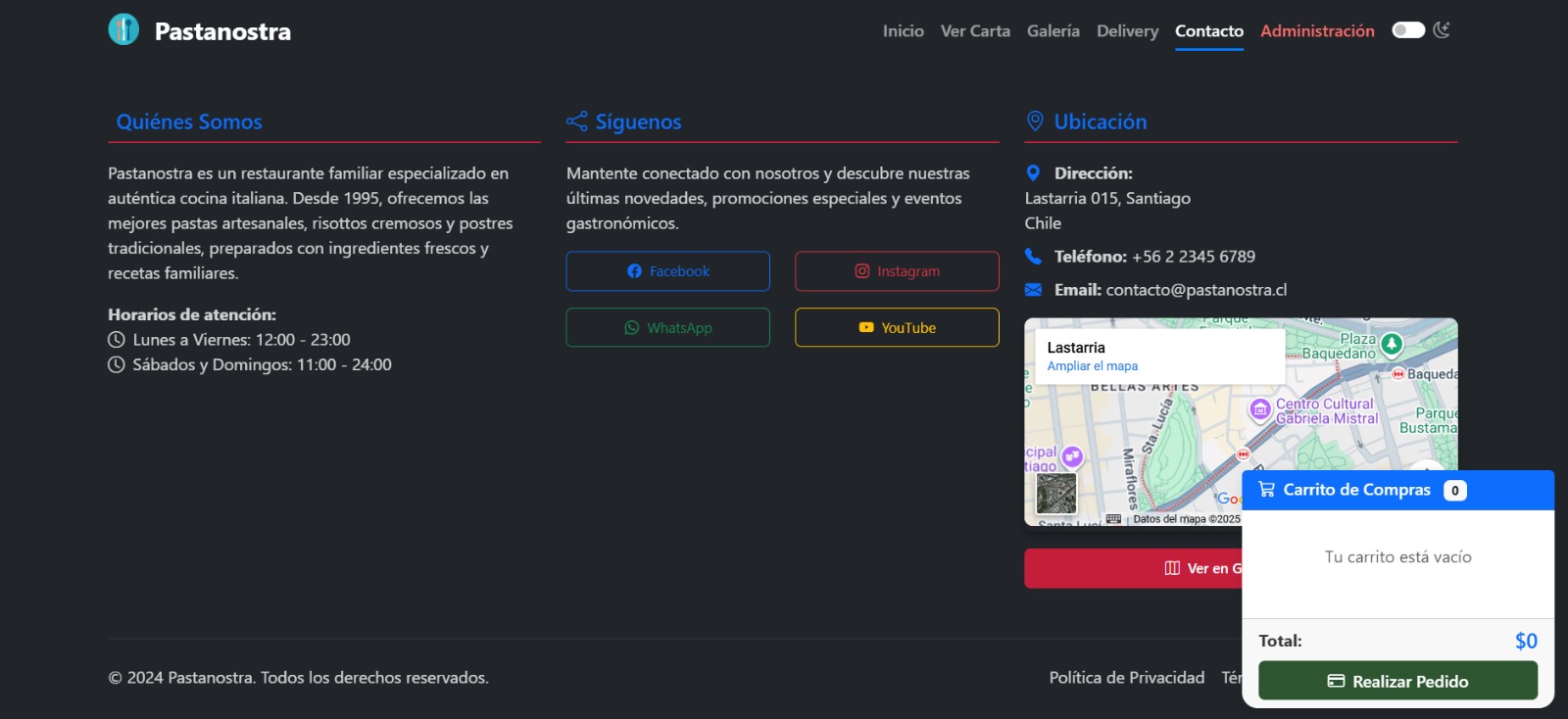Open the Galería nav link
The width and height of the screenshot is (1568, 719).
coord(1053,31)
